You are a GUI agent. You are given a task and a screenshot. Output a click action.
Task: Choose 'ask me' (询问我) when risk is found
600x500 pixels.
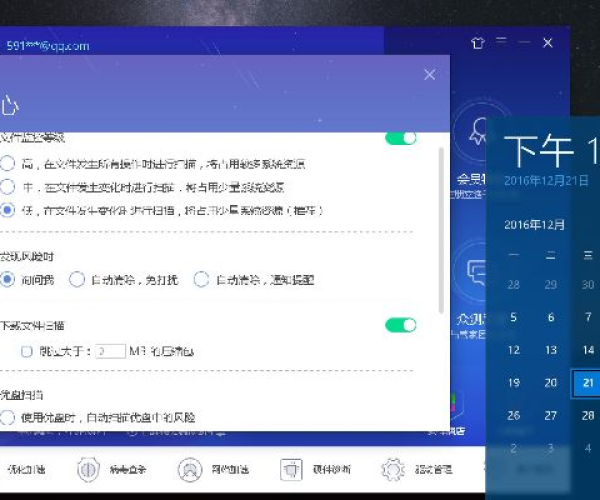pos(7,279)
